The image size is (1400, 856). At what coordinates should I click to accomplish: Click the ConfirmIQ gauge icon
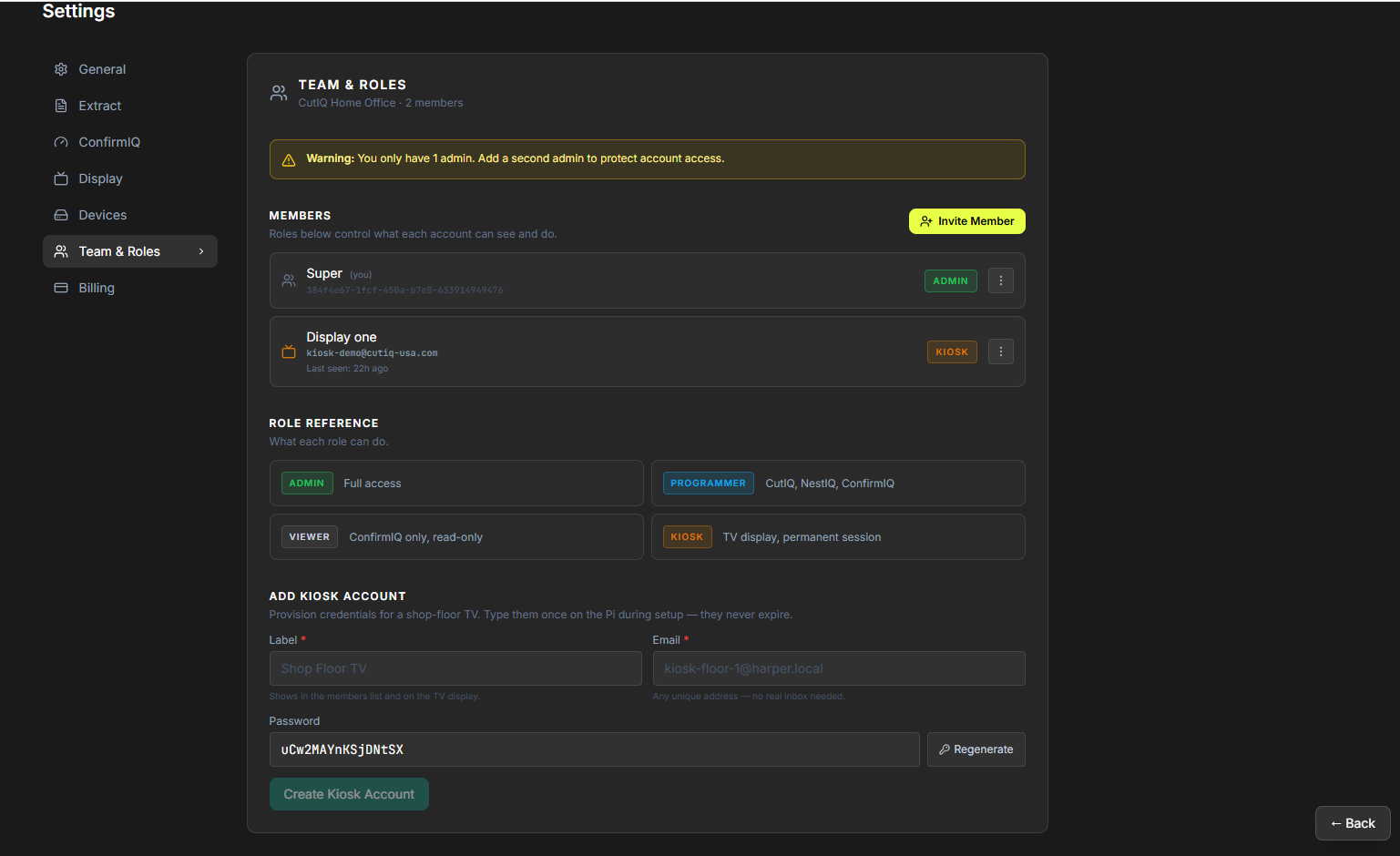pyautogui.click(x=61, y=142)
